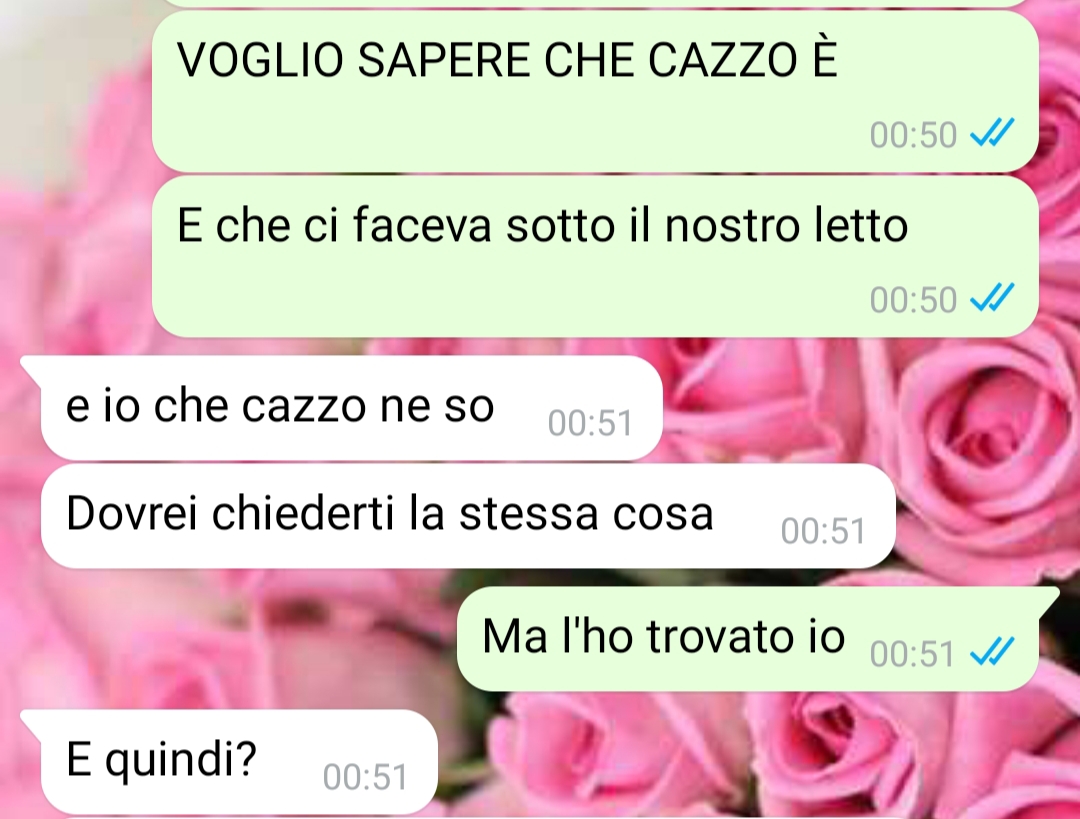
Task: Click 00:50 timestamp on VOGLIO SAPERE message
Action: 913,135
